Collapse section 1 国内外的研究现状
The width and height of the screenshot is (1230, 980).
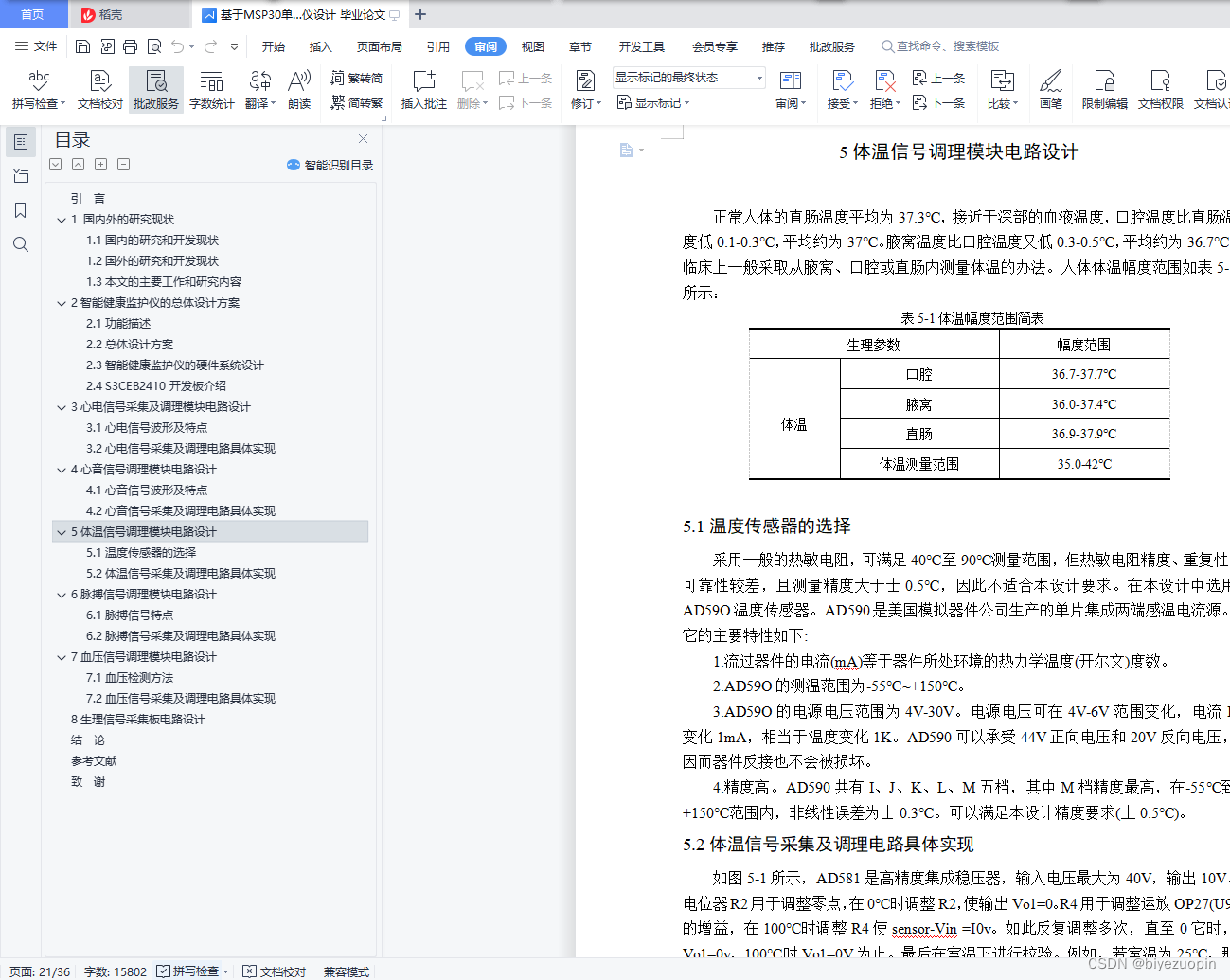(x=62, y=220)
